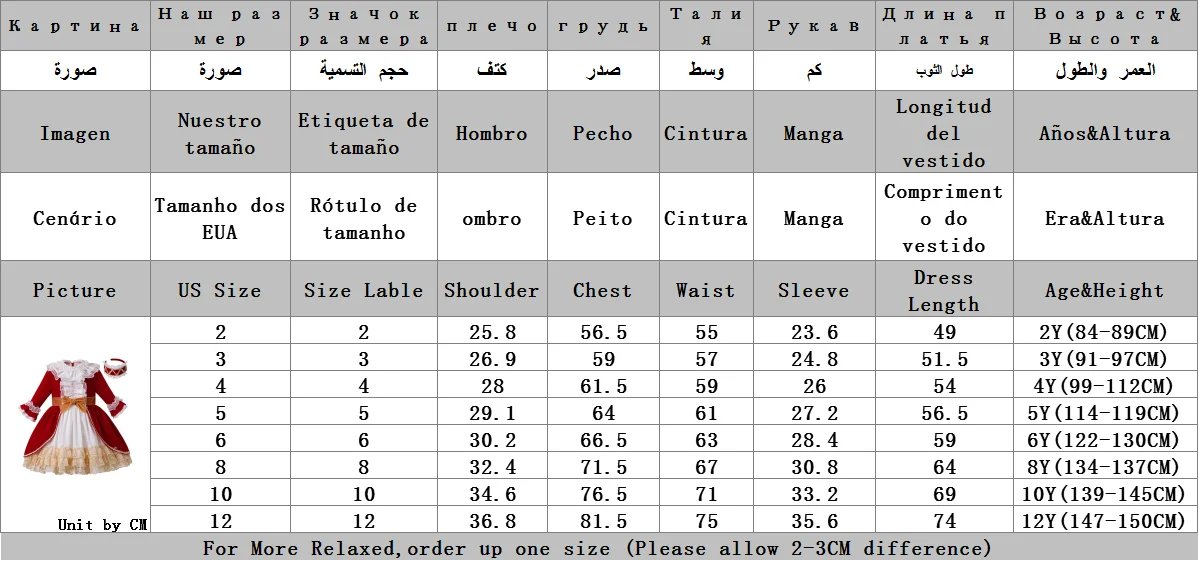Select chest value 61.5 in size 4 row
This screenshot has width=1199, height=561.
(x=603, y=386)
